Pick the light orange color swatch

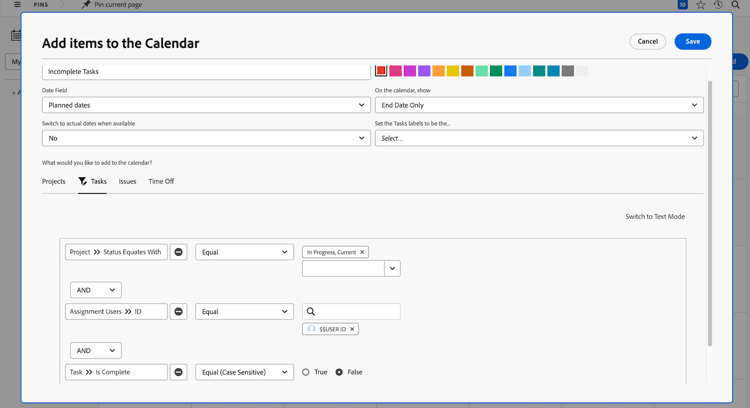tap(438, 71)
